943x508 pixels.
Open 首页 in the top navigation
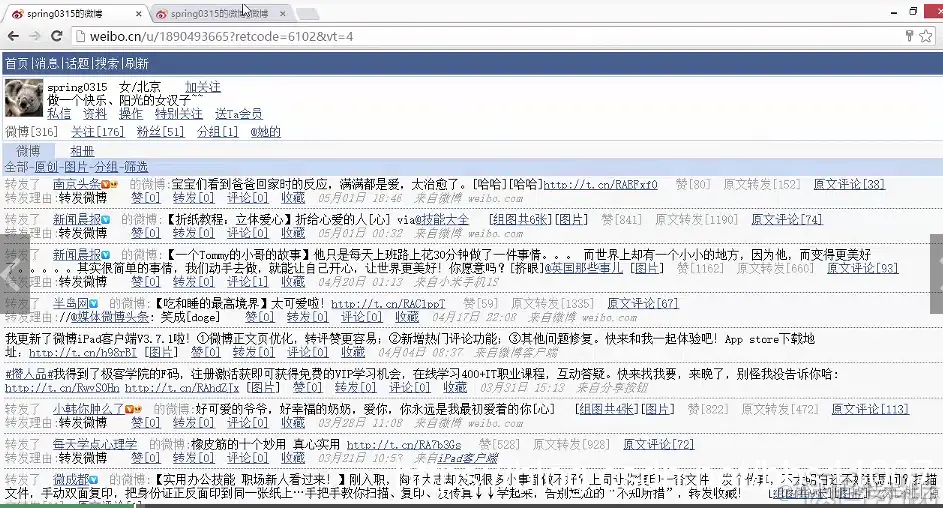(x=17, y=63)
